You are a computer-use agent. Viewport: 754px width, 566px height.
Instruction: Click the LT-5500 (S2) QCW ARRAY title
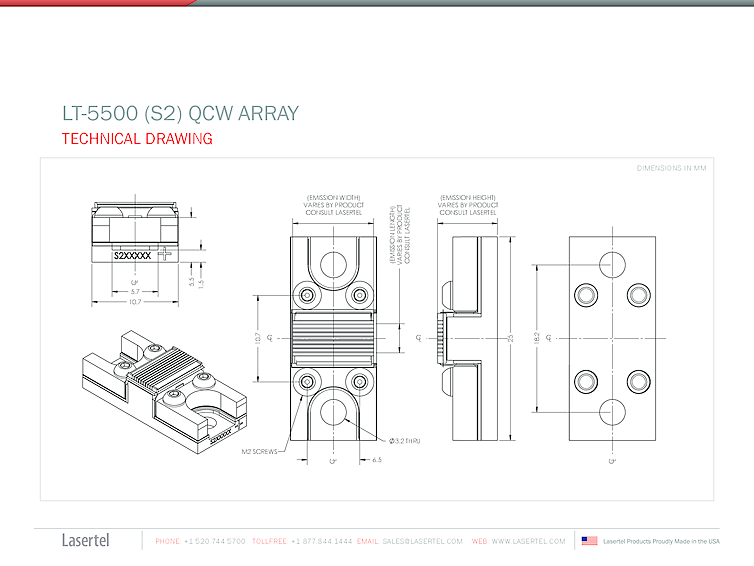coord(180,113)
